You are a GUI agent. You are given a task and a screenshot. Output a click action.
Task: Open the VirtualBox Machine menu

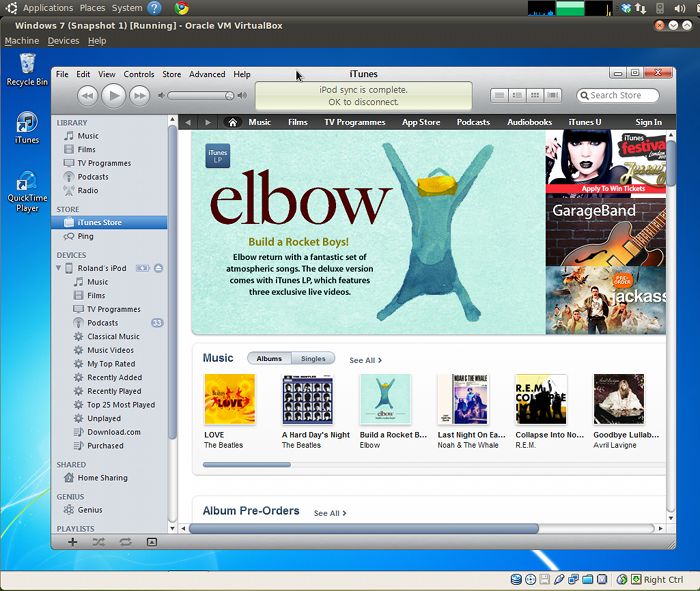point(22,41)
